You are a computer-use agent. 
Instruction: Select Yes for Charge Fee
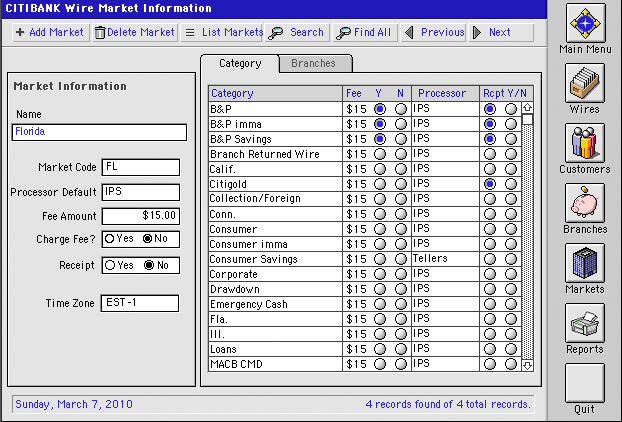[x=110, y=239]
